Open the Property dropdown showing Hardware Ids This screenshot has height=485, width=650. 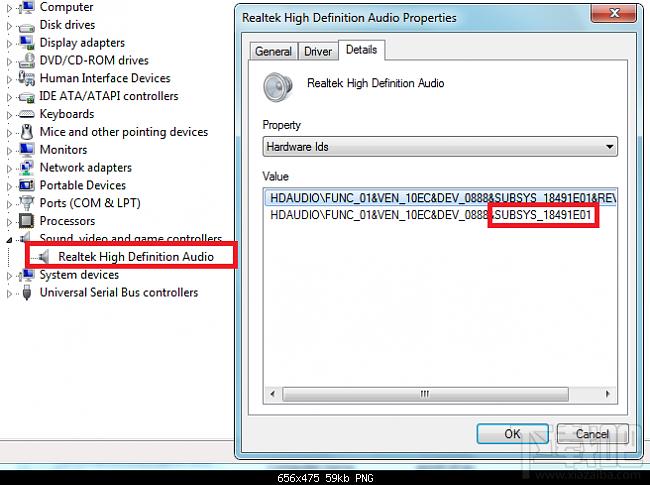[440, 147]
